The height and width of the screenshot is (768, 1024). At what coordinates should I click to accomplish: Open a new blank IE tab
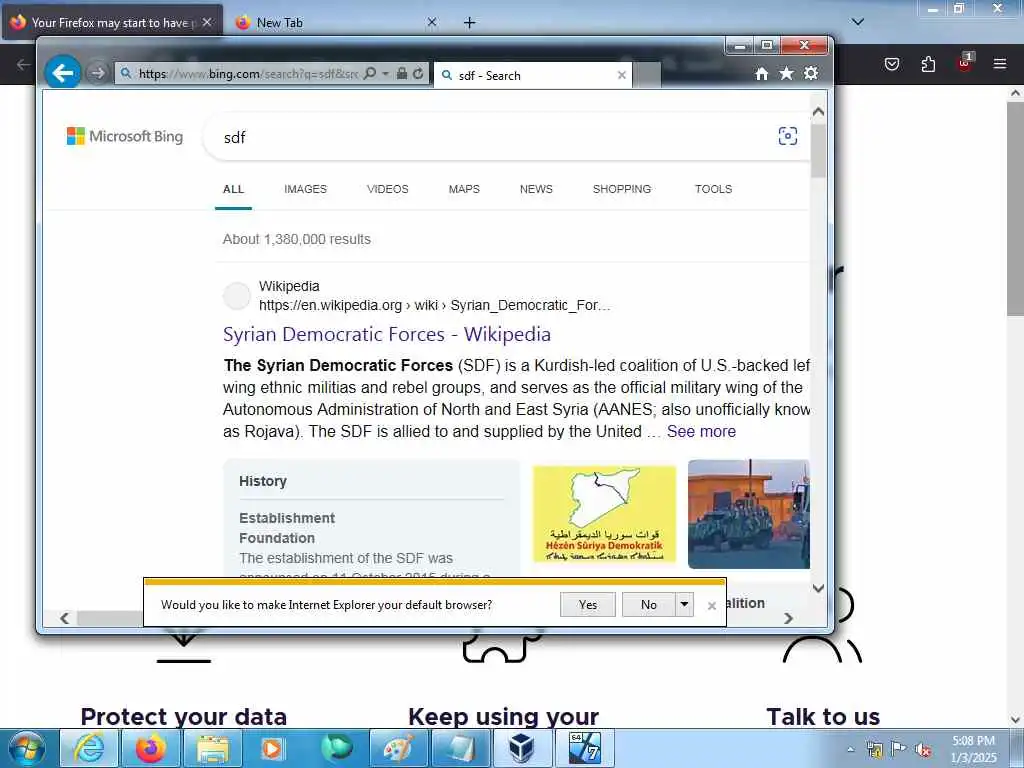click(x=647, y=75)
